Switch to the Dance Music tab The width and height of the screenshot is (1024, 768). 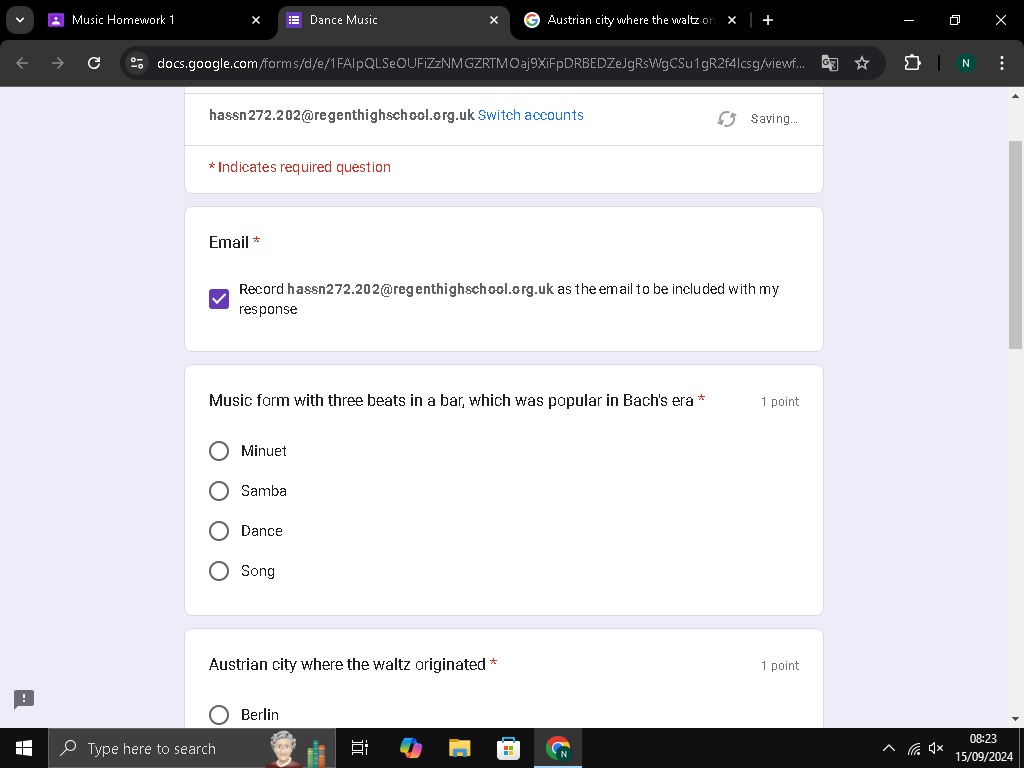tap(394, 20)
